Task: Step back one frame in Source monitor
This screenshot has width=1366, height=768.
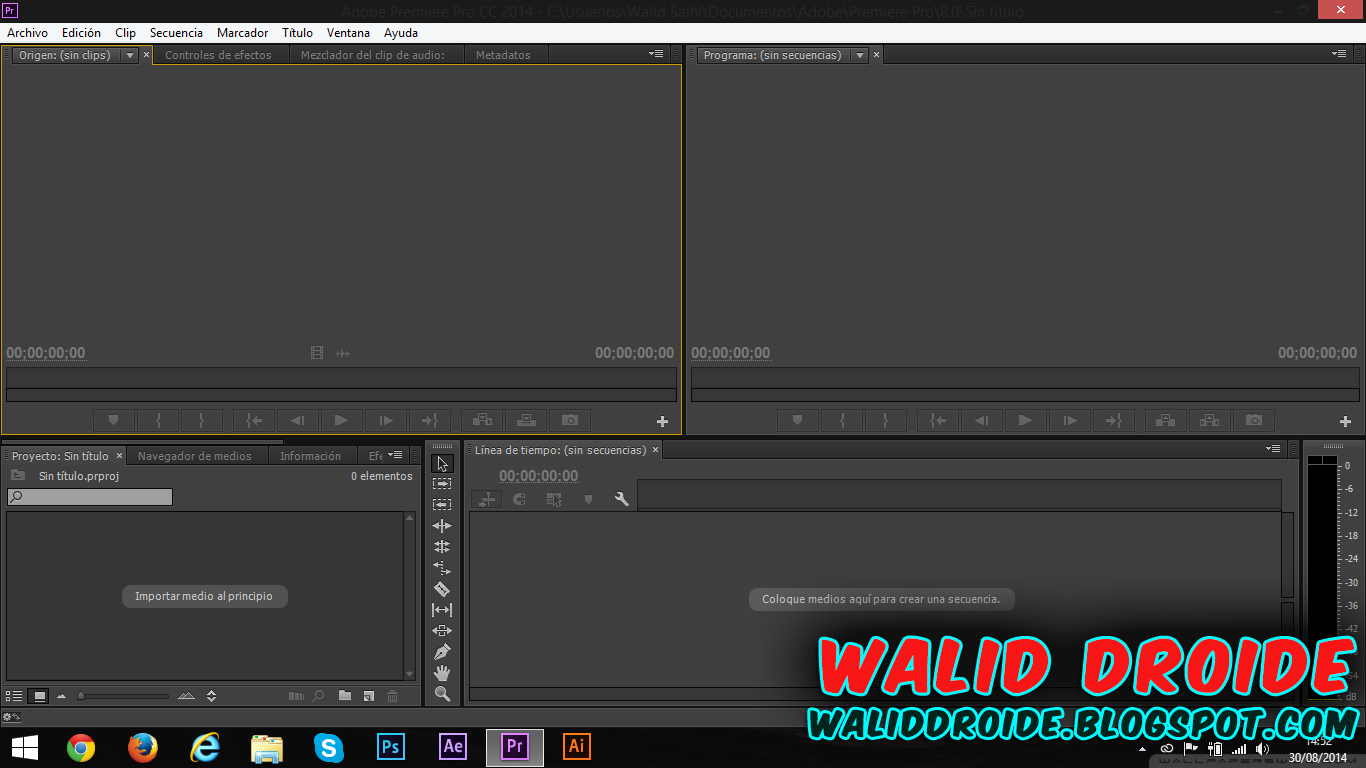Action: pyautogui.click(x=297, y=421)
